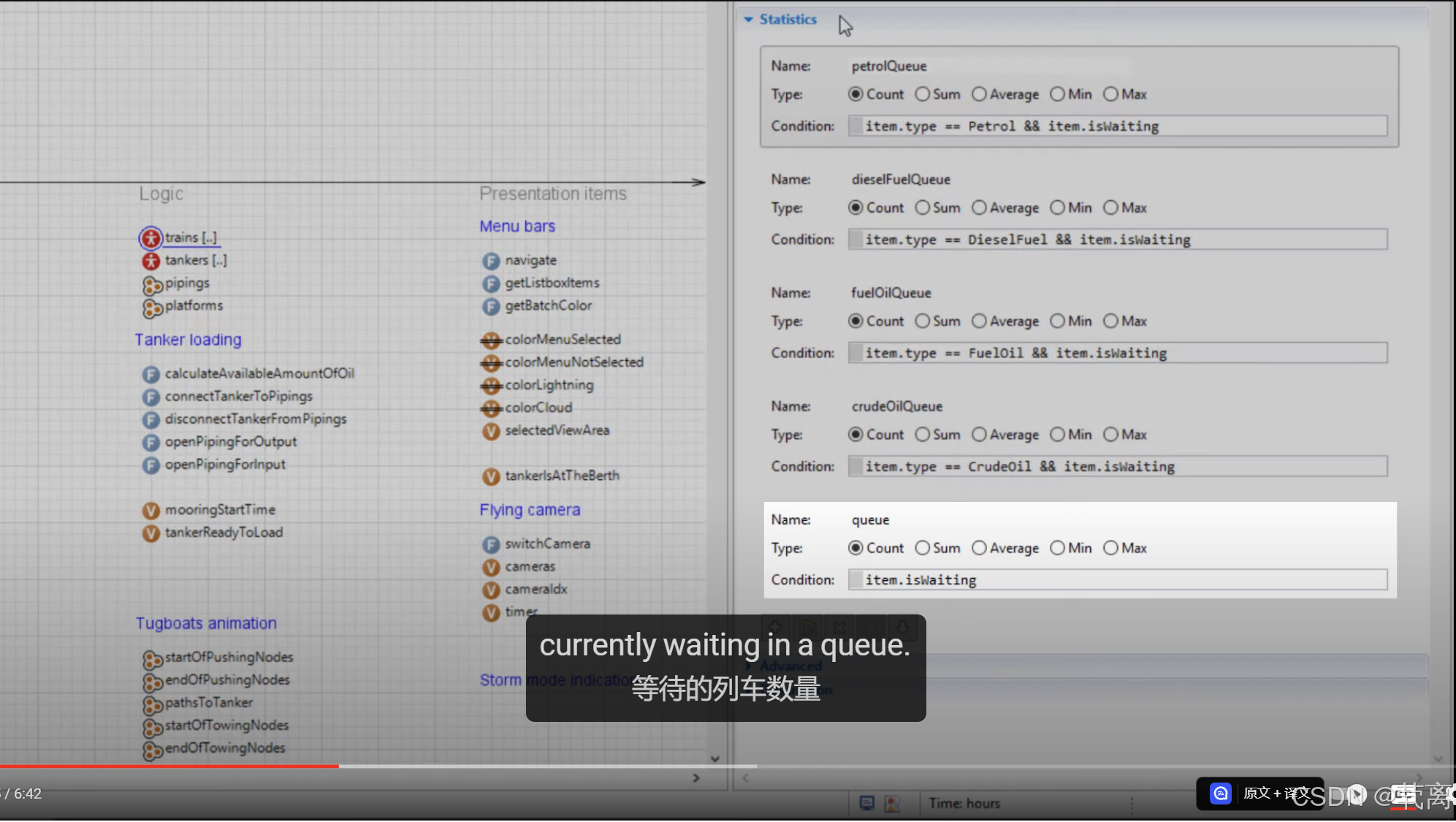The width and height of the screenshot is (1456, 822).
Task: Select the mooringStartTime variable icon
Action: tap(150, 511)
